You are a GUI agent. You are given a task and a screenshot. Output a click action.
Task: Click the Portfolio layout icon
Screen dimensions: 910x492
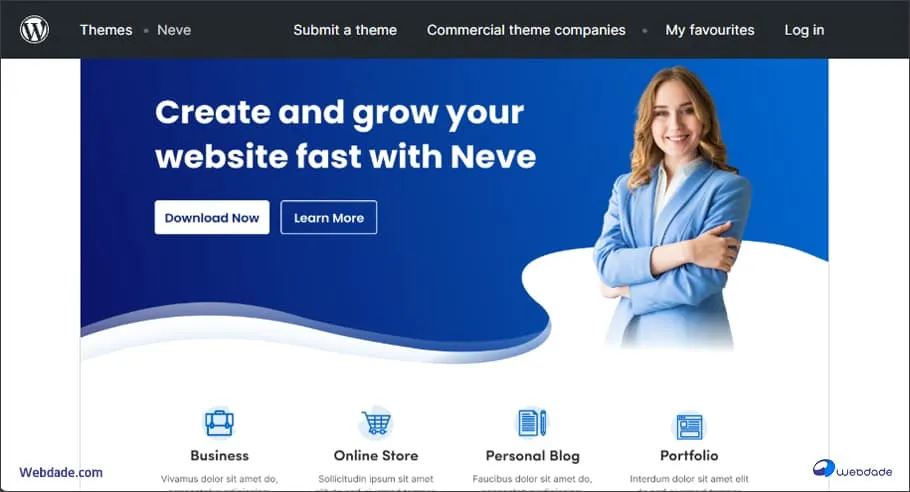tap(689, 426)
